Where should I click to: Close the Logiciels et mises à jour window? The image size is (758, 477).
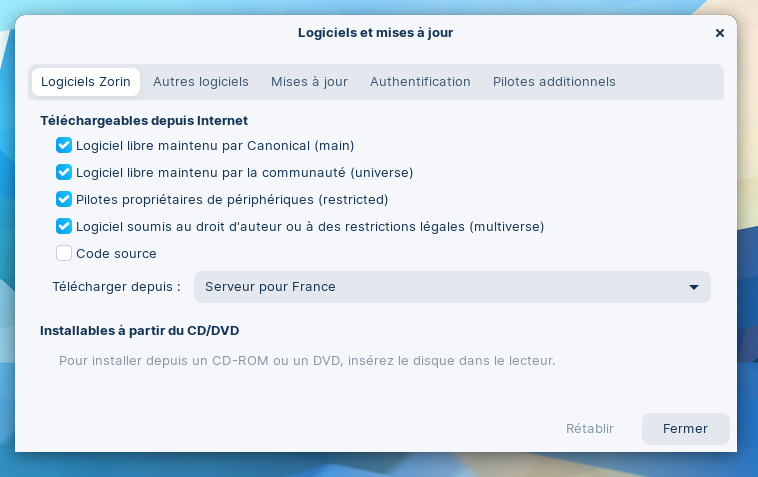tap(720, 33)
